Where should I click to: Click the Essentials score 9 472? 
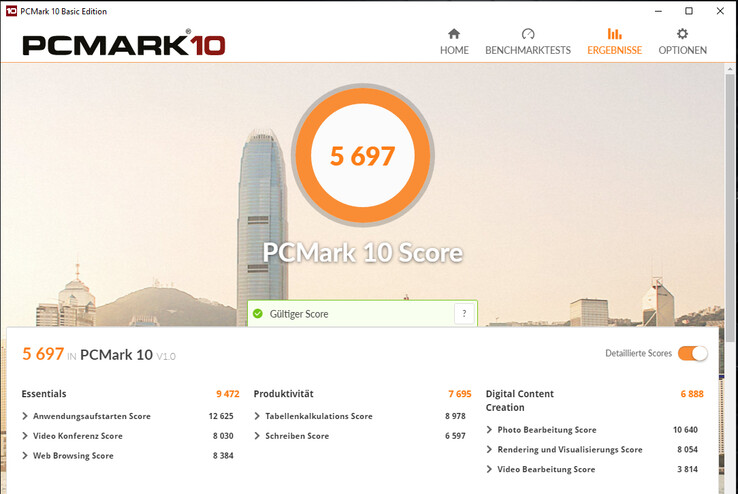(x=228, y=394)
